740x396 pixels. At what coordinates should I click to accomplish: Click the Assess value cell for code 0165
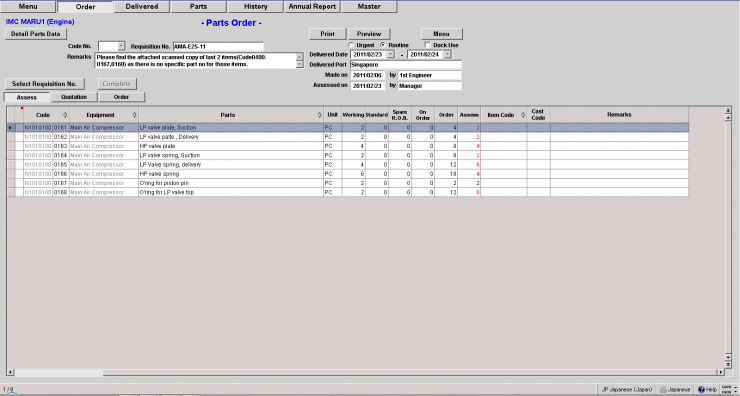click(469, 165)
